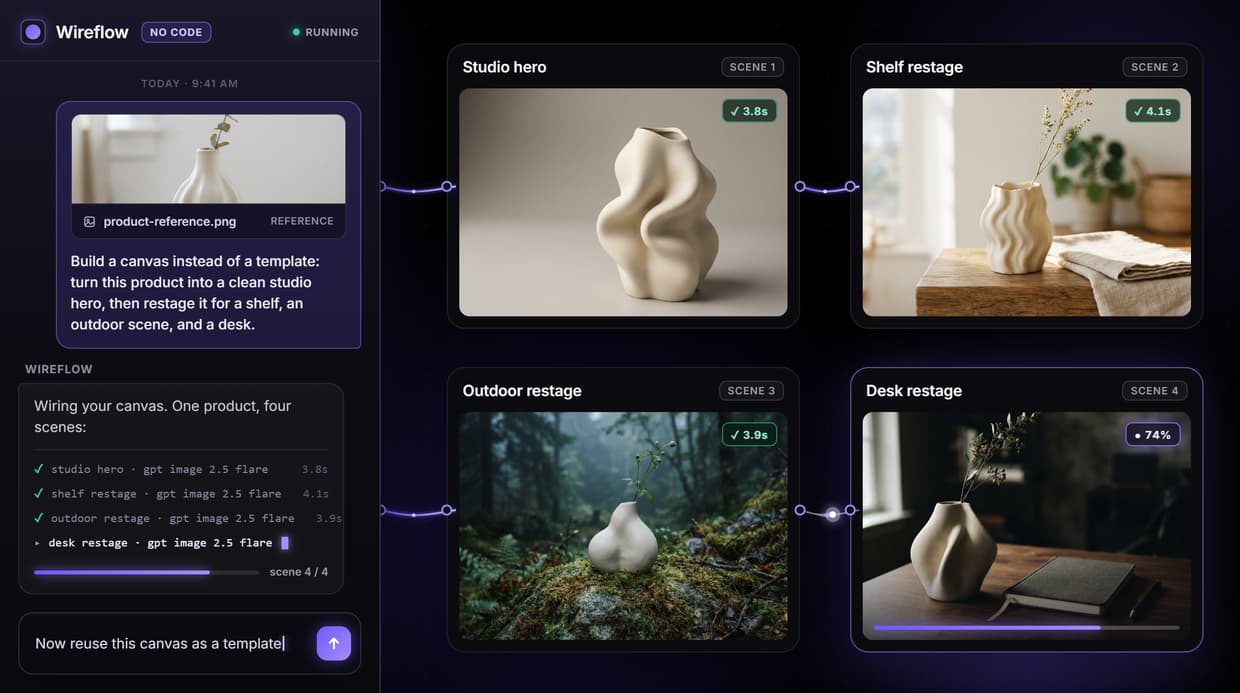
Task: Click the 4.1s completion badge on Shelf restage
Action: pos(1153,111)
